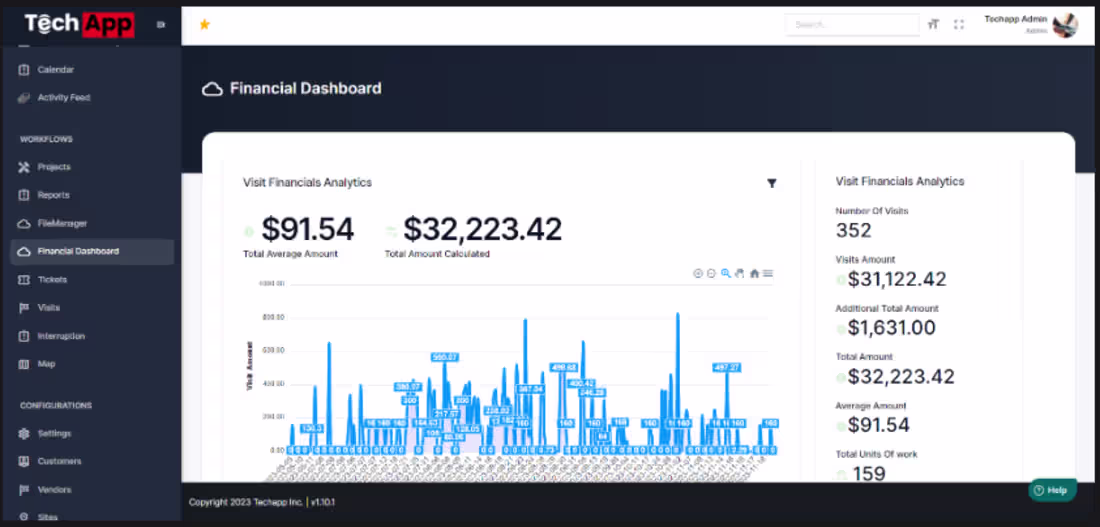Image resolution: width=1100 pixels, height=527 pixels.
Task: Click the Visit Amount axis label
Action: pyautogui.click(x=249, y=366)
